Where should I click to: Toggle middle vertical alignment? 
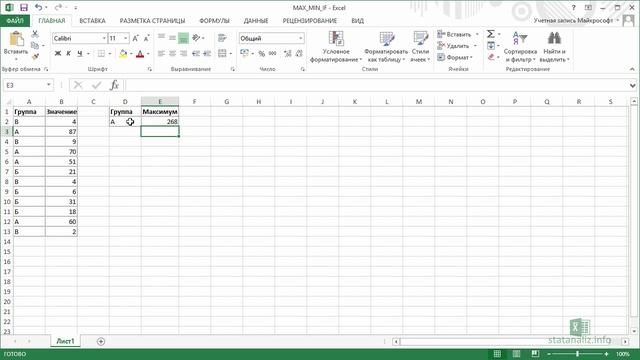click(x=173, y=38)
